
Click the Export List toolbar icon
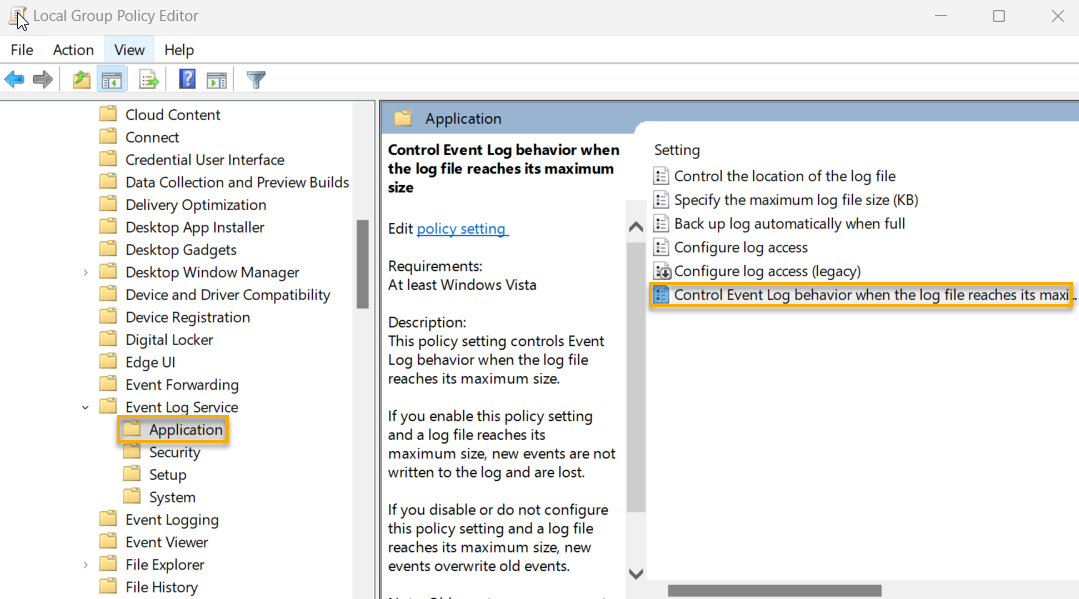[x=149, y=80]
